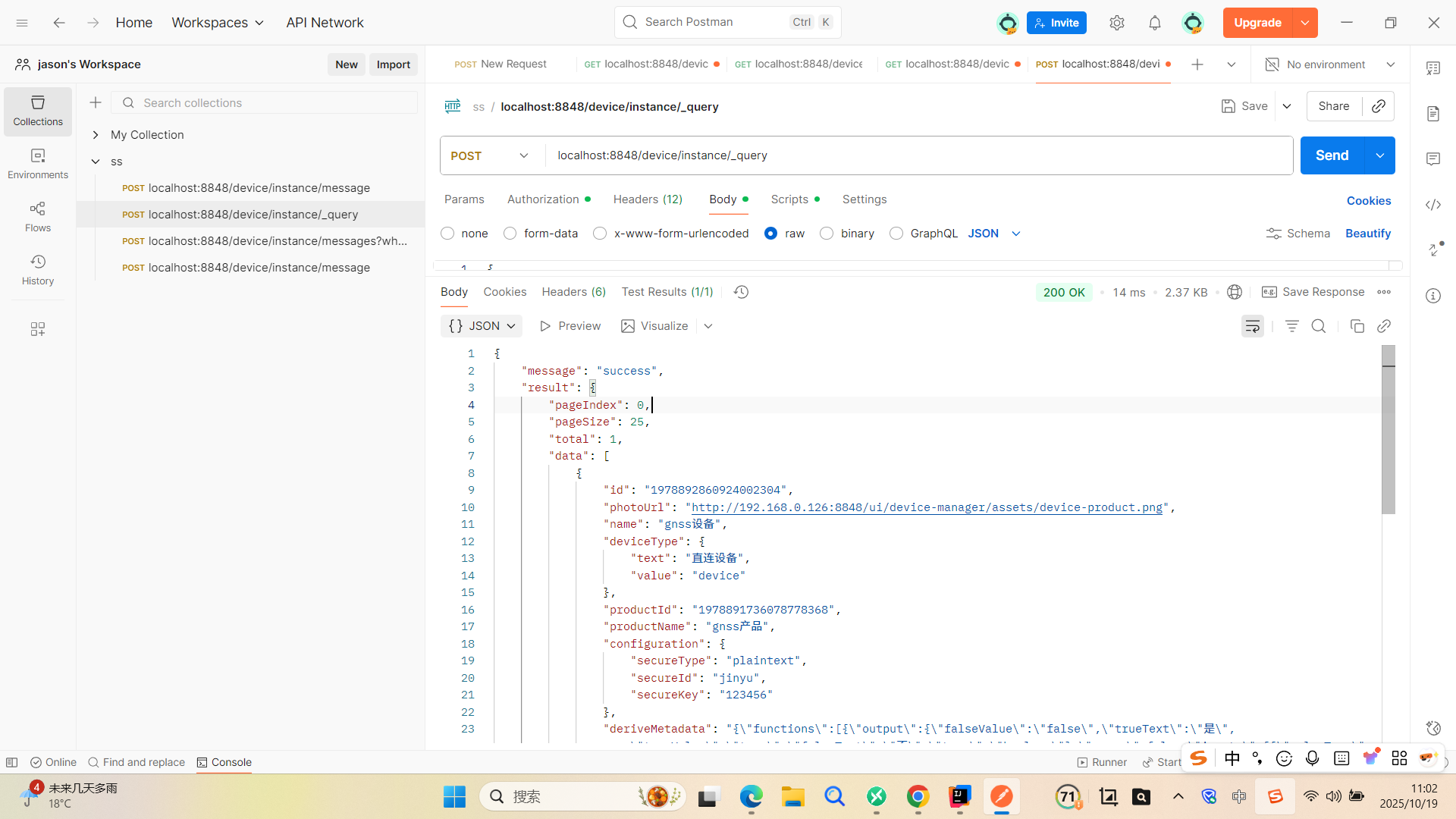
Task: Select the form-data body option
Action: tap(510, 234)
